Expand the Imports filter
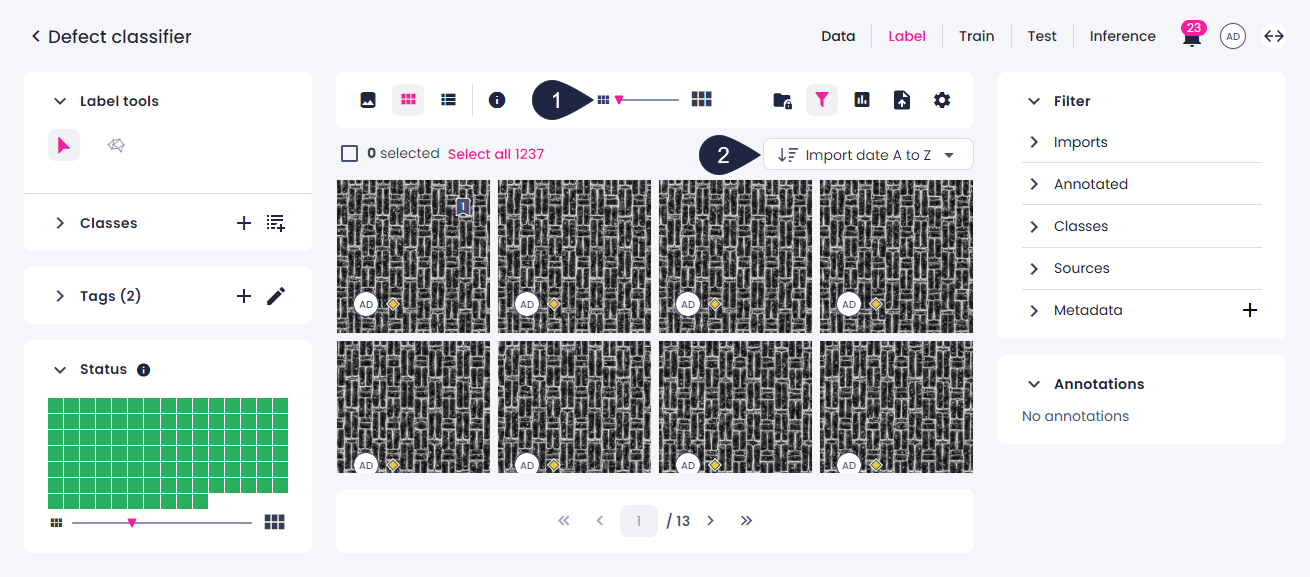The height and width of the screenshot is (577, 1310). (x=1034, y=142)
